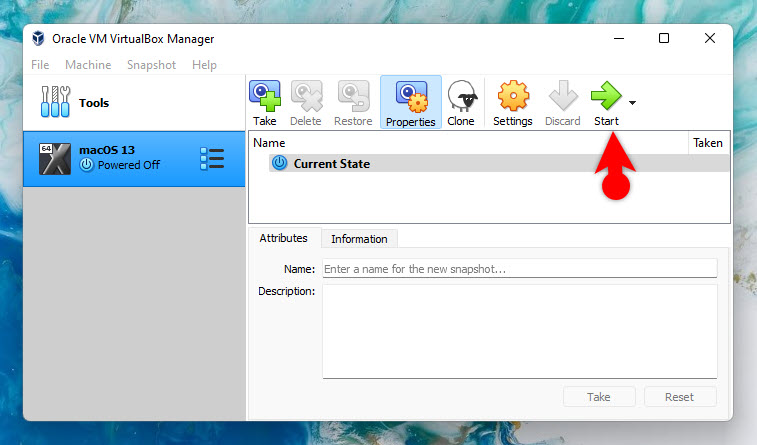
Task: Click the Take button below description
Action: click(x=599, y=397)
